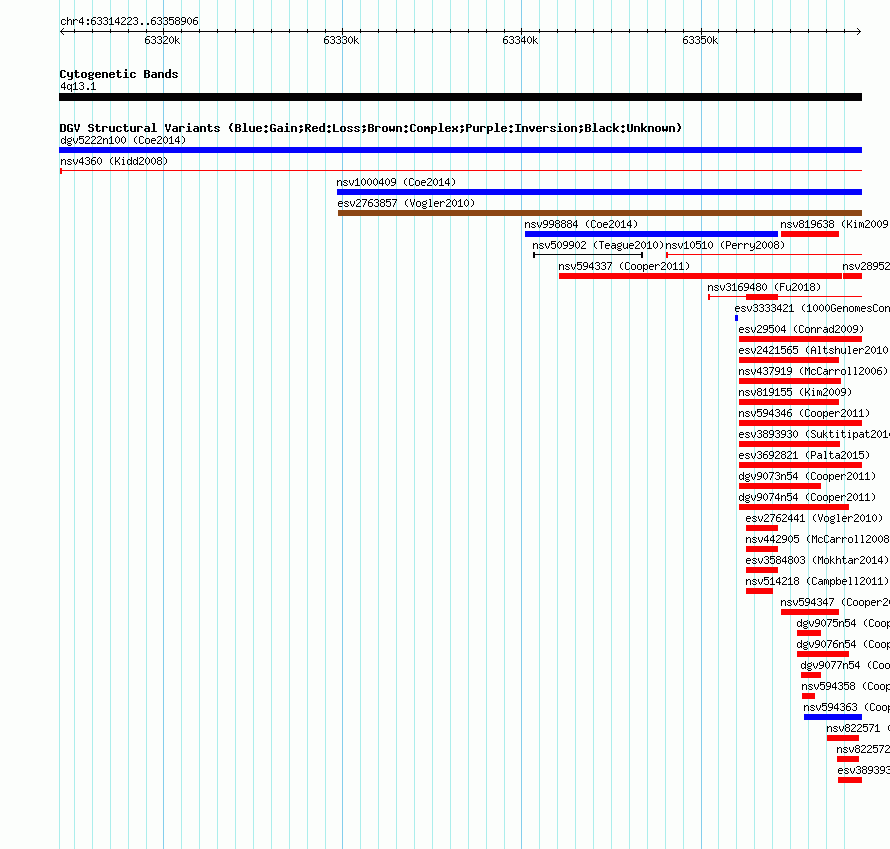Select the blue nsv1000409 gain bar
This screenshot has height=849, width=890.
(x=599, y=192)
